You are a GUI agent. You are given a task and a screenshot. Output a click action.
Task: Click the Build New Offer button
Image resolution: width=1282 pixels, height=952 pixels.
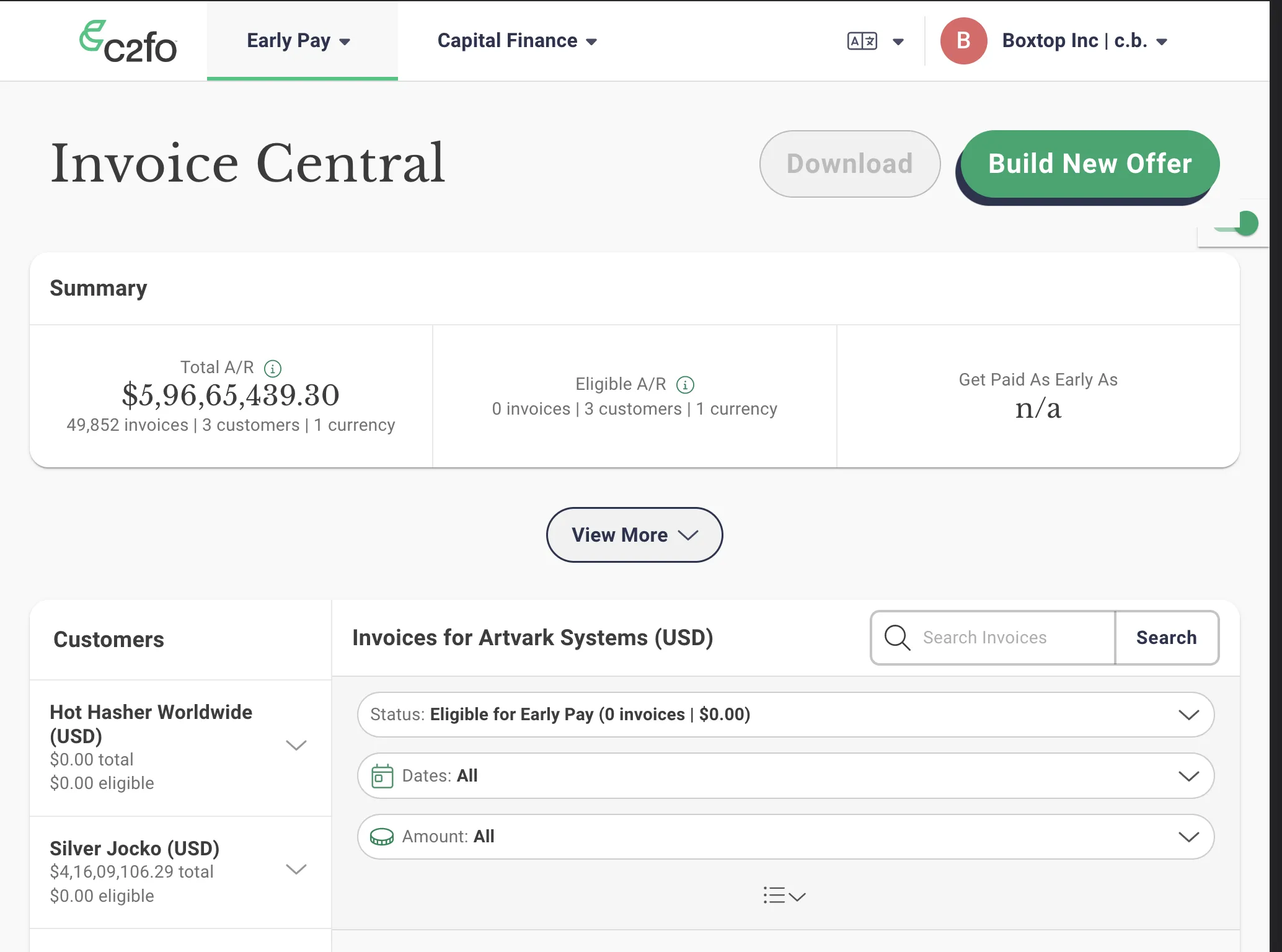click(1090, 164)
